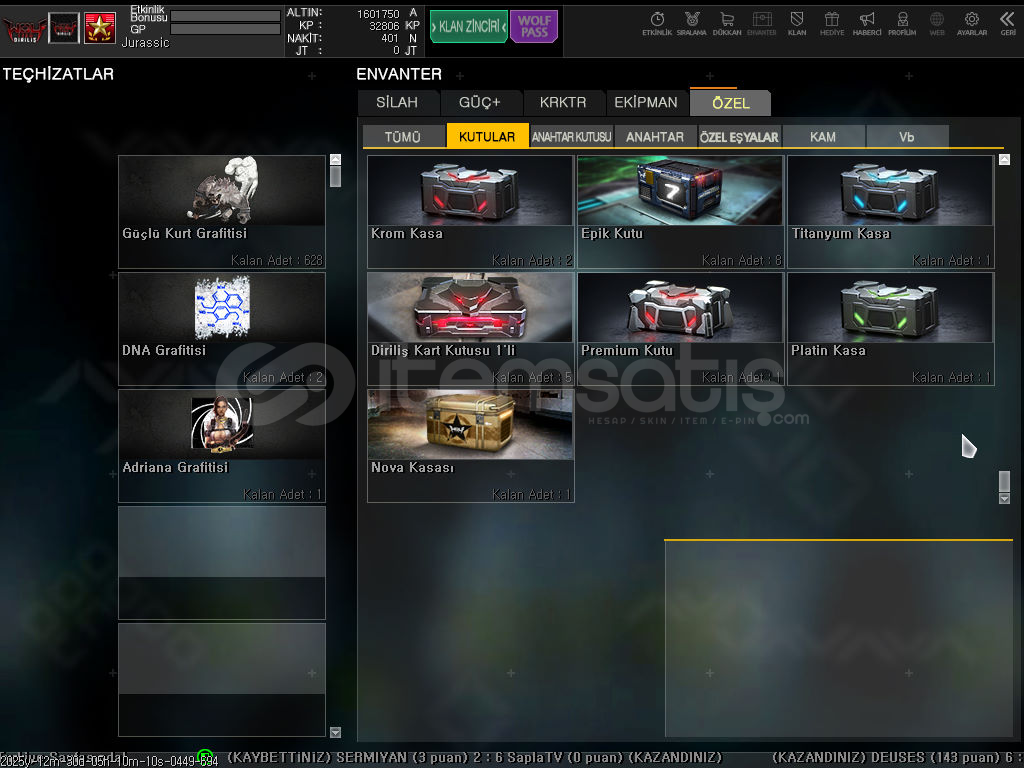Select Diriliş Kart Kutusu 1'li
The width and height of the screenshot is (1024, 768).
pos(470,328)
